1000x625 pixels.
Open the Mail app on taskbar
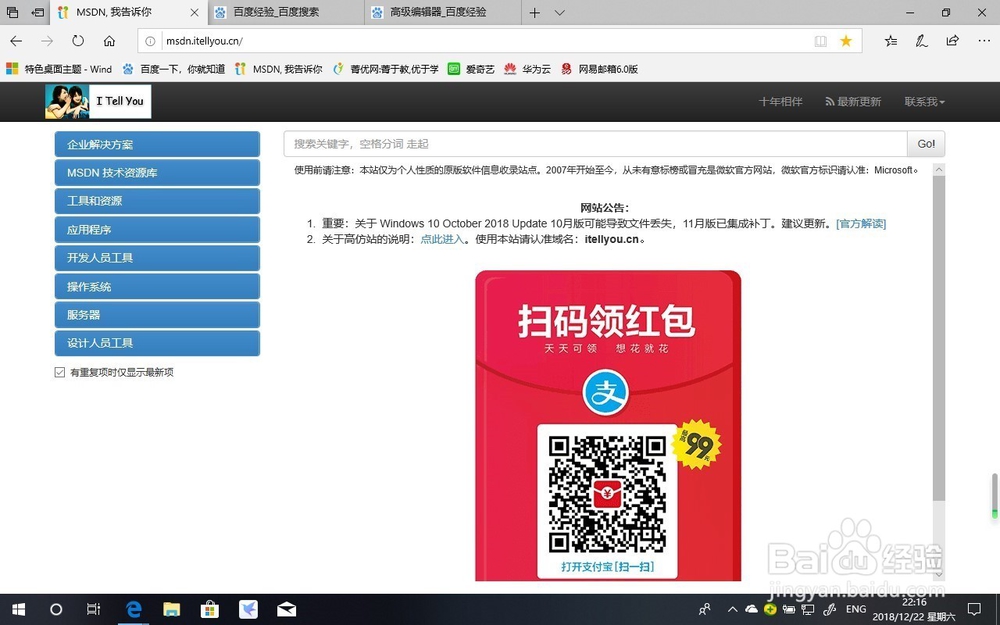pyautogui.click(x=286, y=609)
